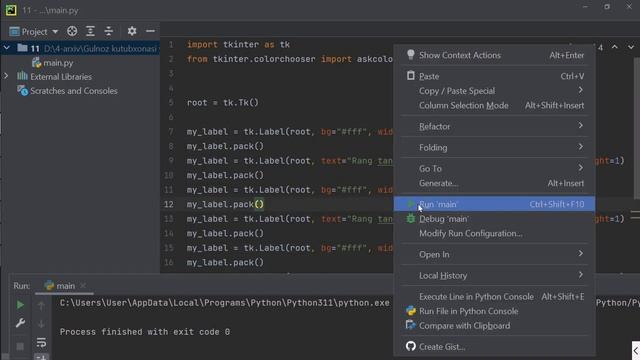The height and width of the screenshot is (360, 640).
Task: Choose Create Gist... entry
Action: (x=494, y=347)
